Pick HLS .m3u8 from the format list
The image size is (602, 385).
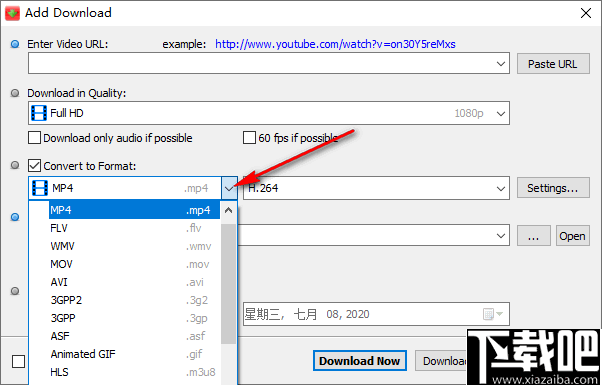click(x=134, y=372)
